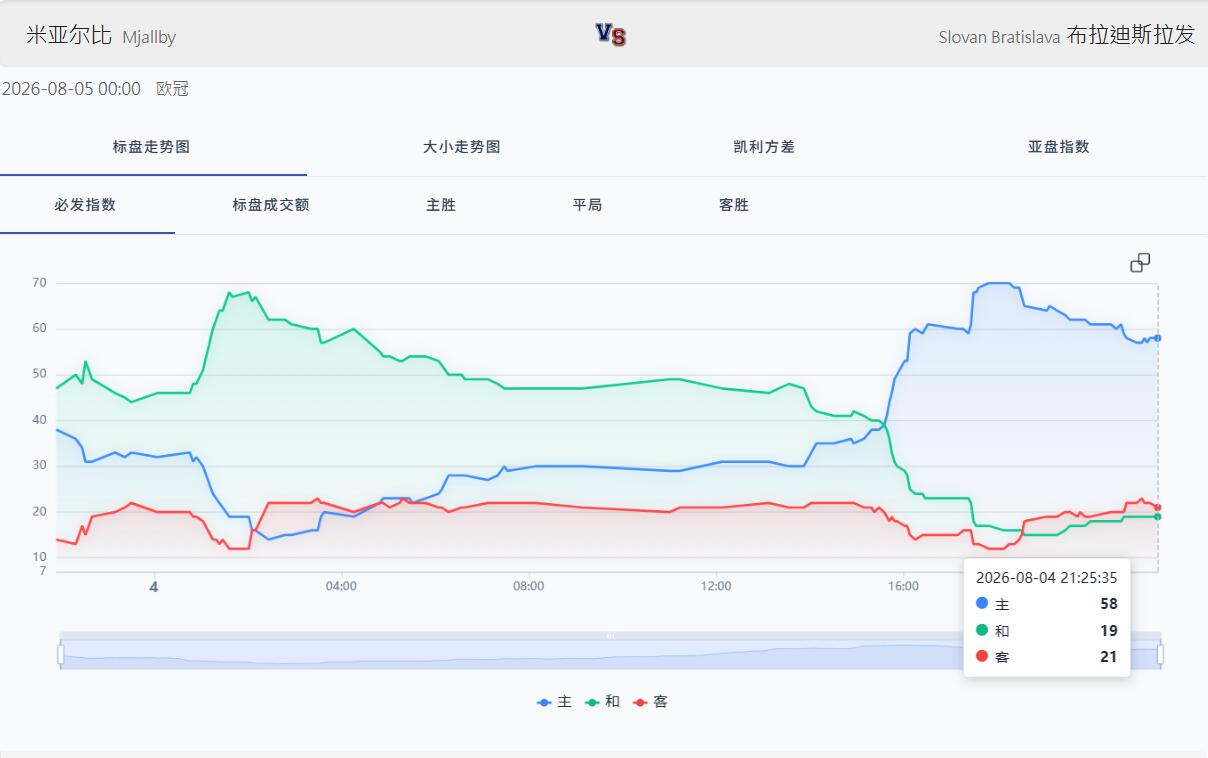
Task: Select the 主胜 sub-tab
Action: point(441,205)
